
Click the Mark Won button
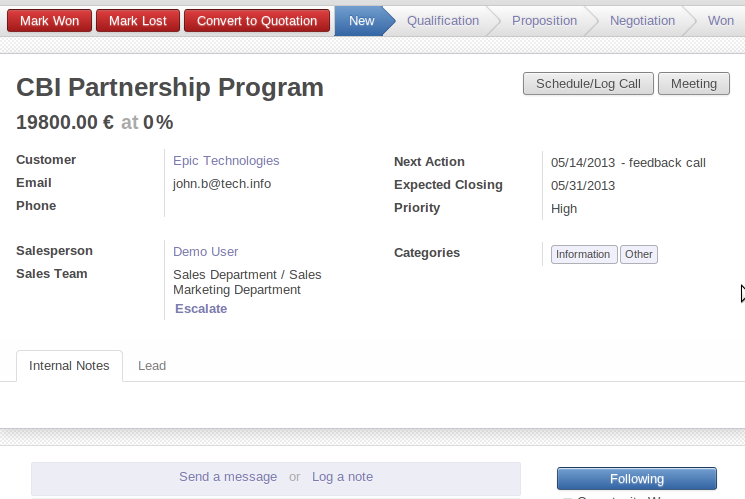pyautogui.click(x=48, y=21)
